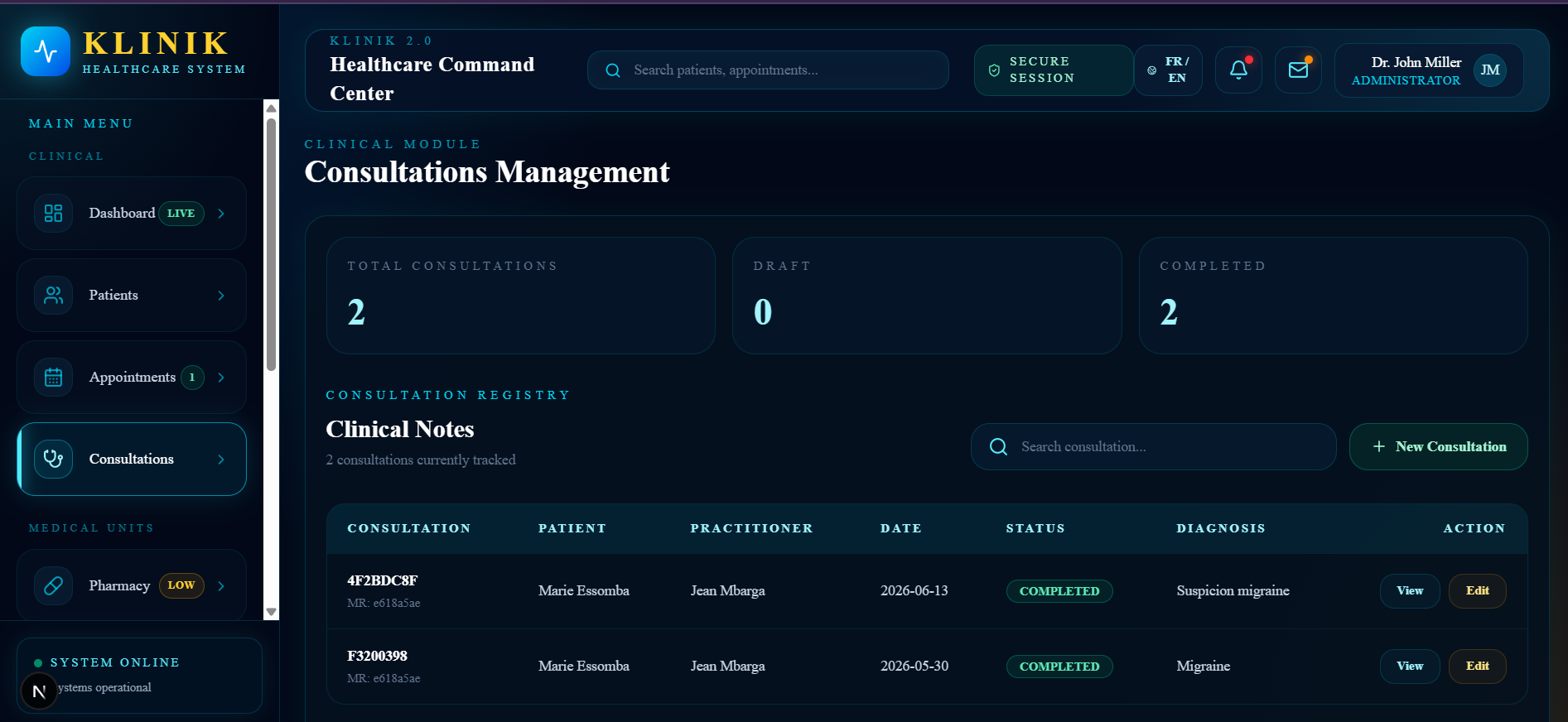Click the Secure Session badge

[x=1054, y=70]
